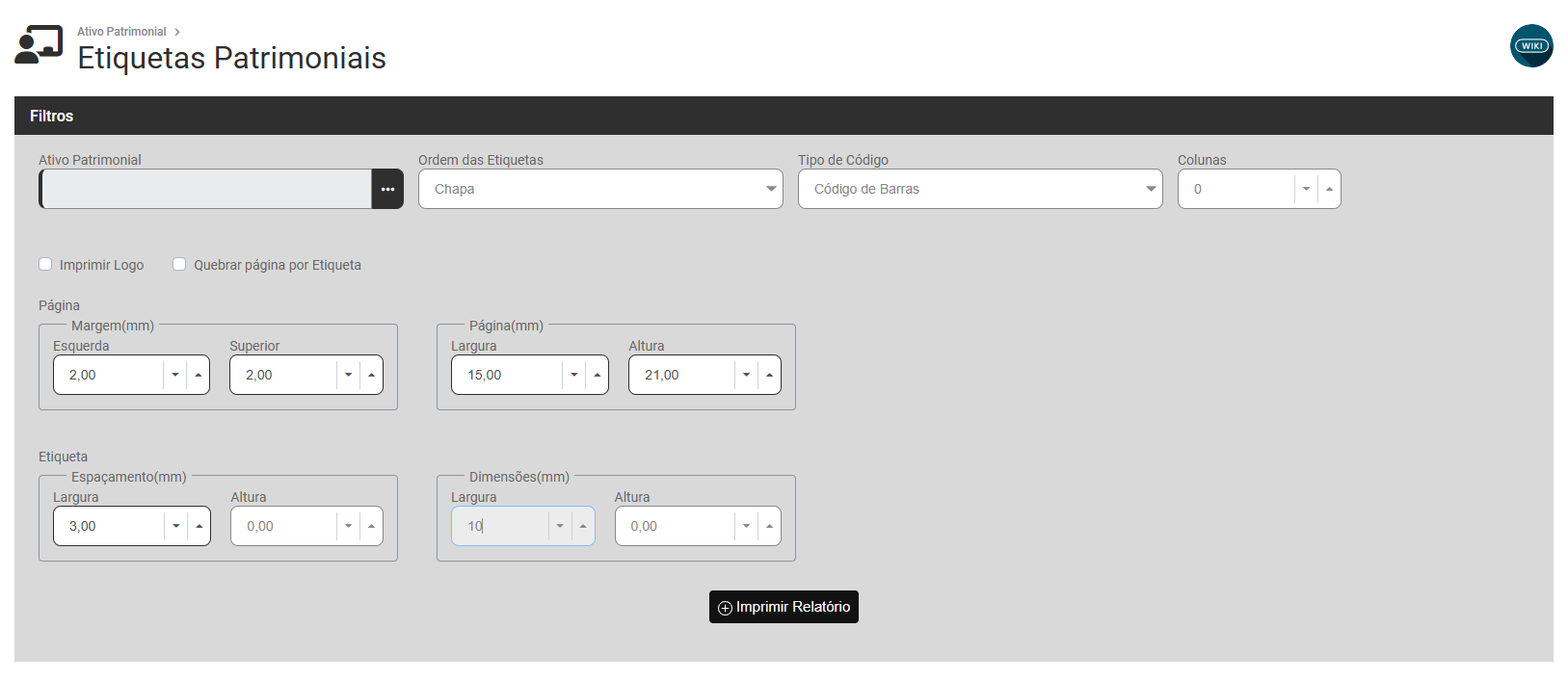Focus the Dimensões Largura input field
The image size is (1568, 681).
click(499, 527)
